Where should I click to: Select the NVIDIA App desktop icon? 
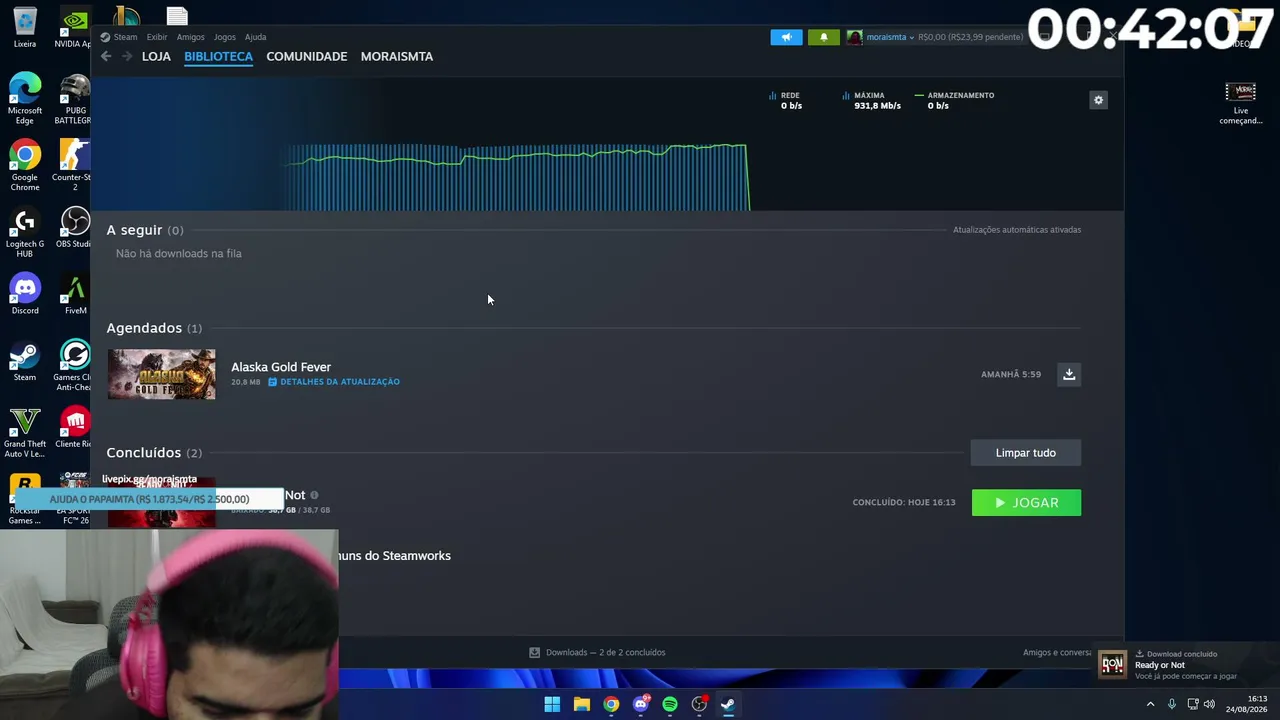tap(74, 29)
